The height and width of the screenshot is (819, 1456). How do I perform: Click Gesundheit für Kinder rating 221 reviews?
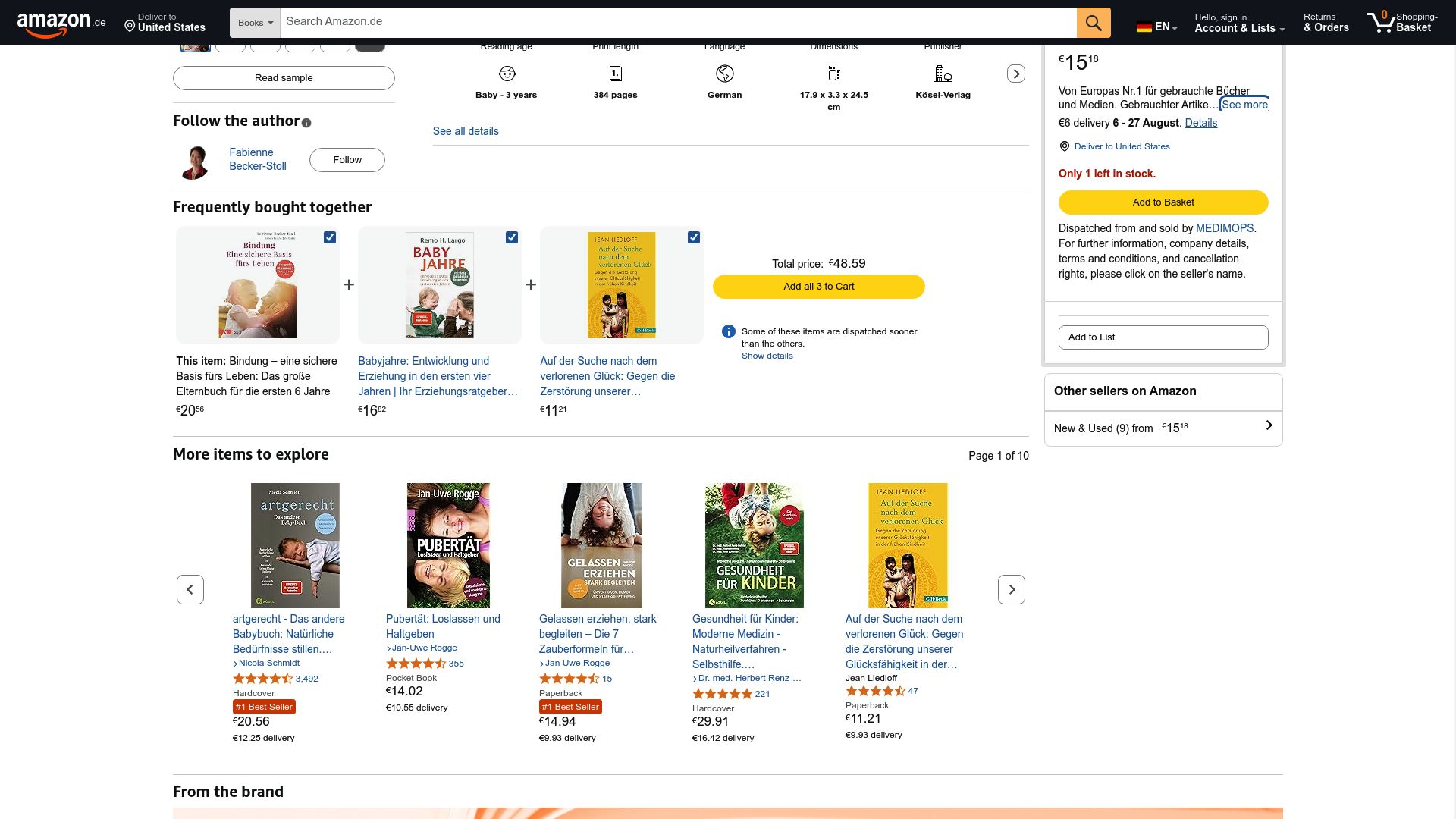731,694
